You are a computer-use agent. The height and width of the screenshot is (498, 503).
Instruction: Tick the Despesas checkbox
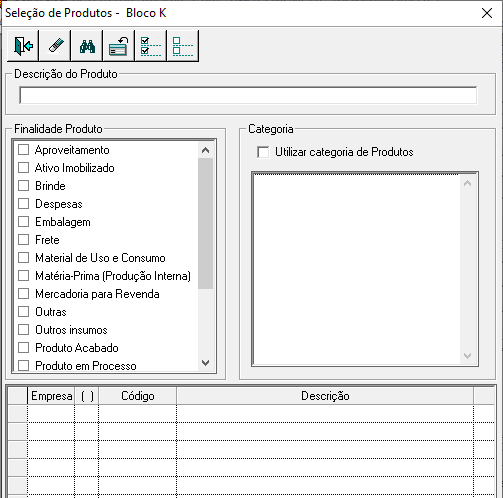pos(23,204)
